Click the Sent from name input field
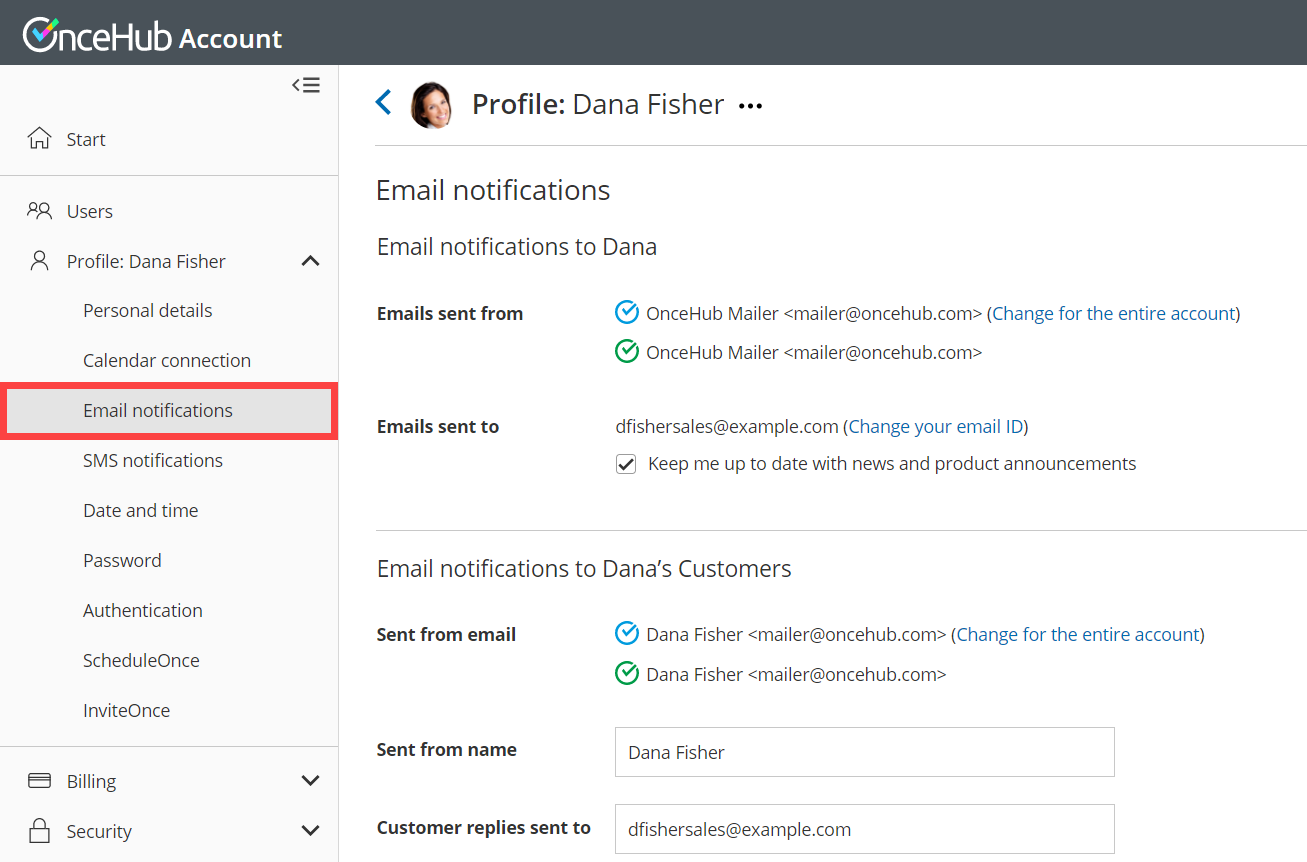Image resolution: width=1307 pixels, height=862 pixels. (x=864, y=752)
